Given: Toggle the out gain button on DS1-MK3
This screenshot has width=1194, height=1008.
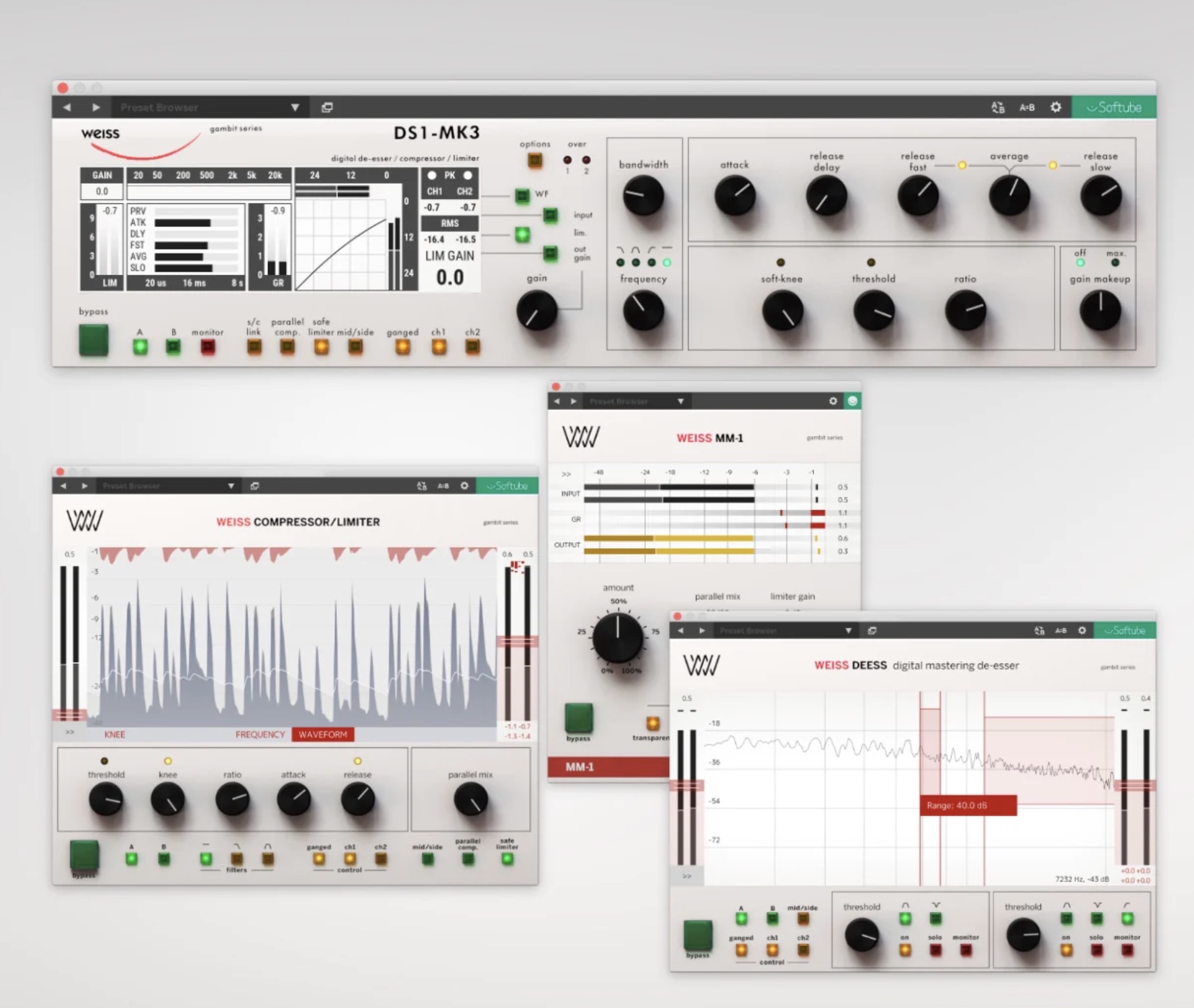Looking at the screenshot, I should (550, 253).
